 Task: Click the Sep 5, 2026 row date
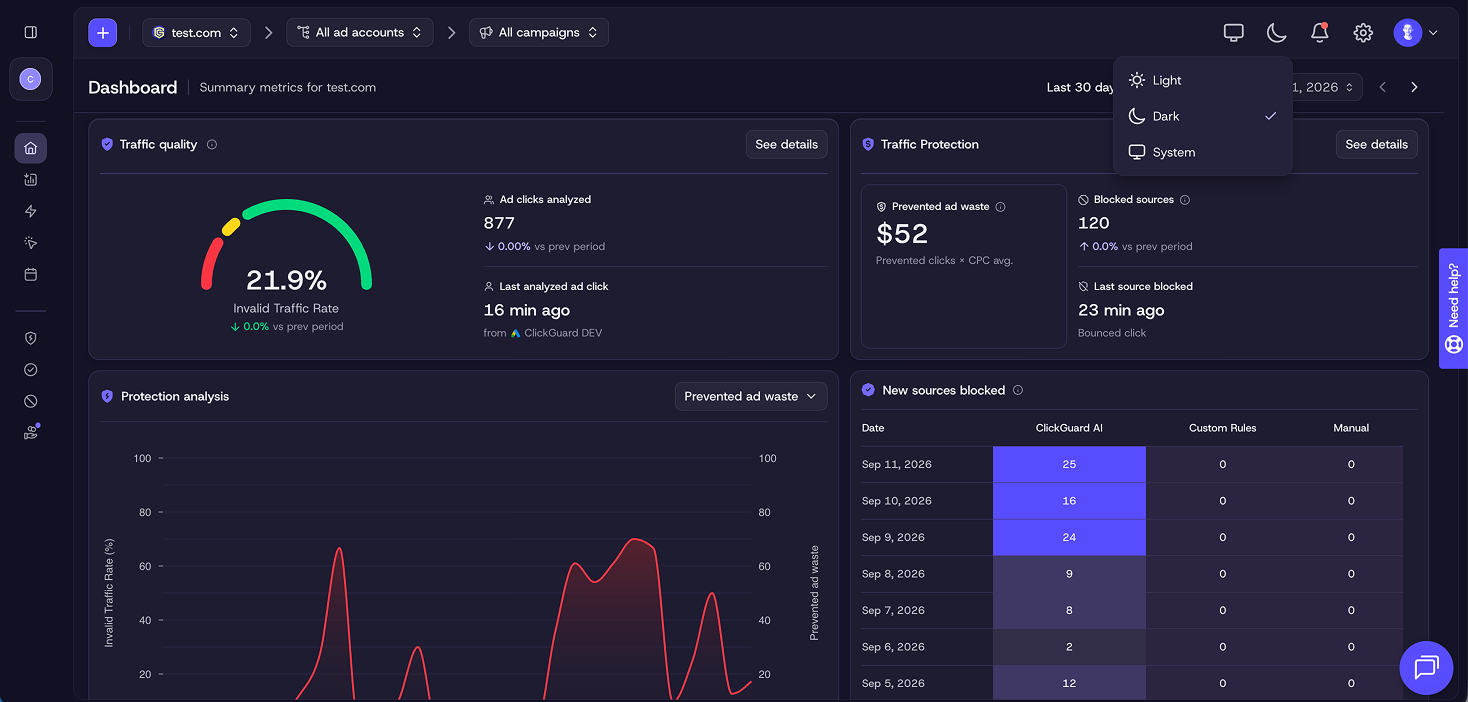pos(893,684)
